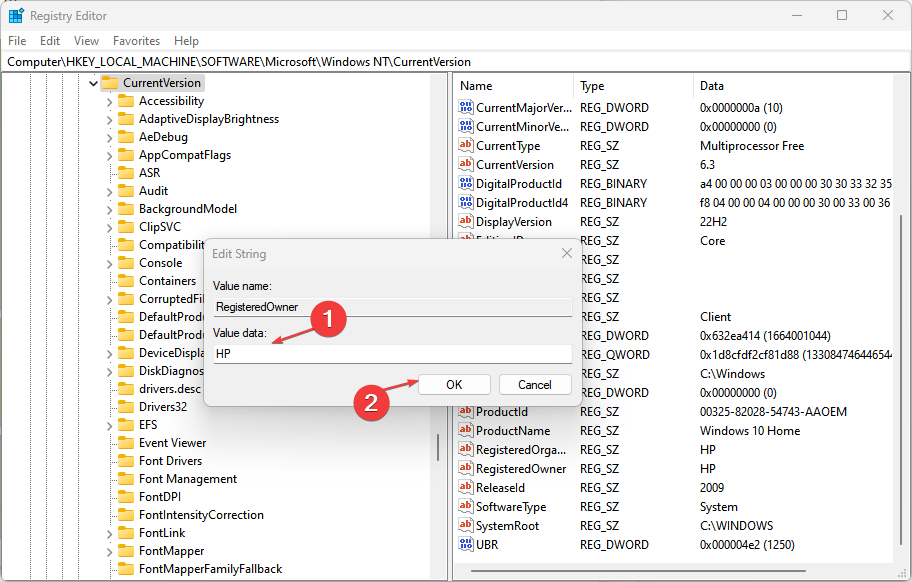The image size is (912, 582).
Task: Click the data 'Windows 10 Home'
Action: [750, 431]
